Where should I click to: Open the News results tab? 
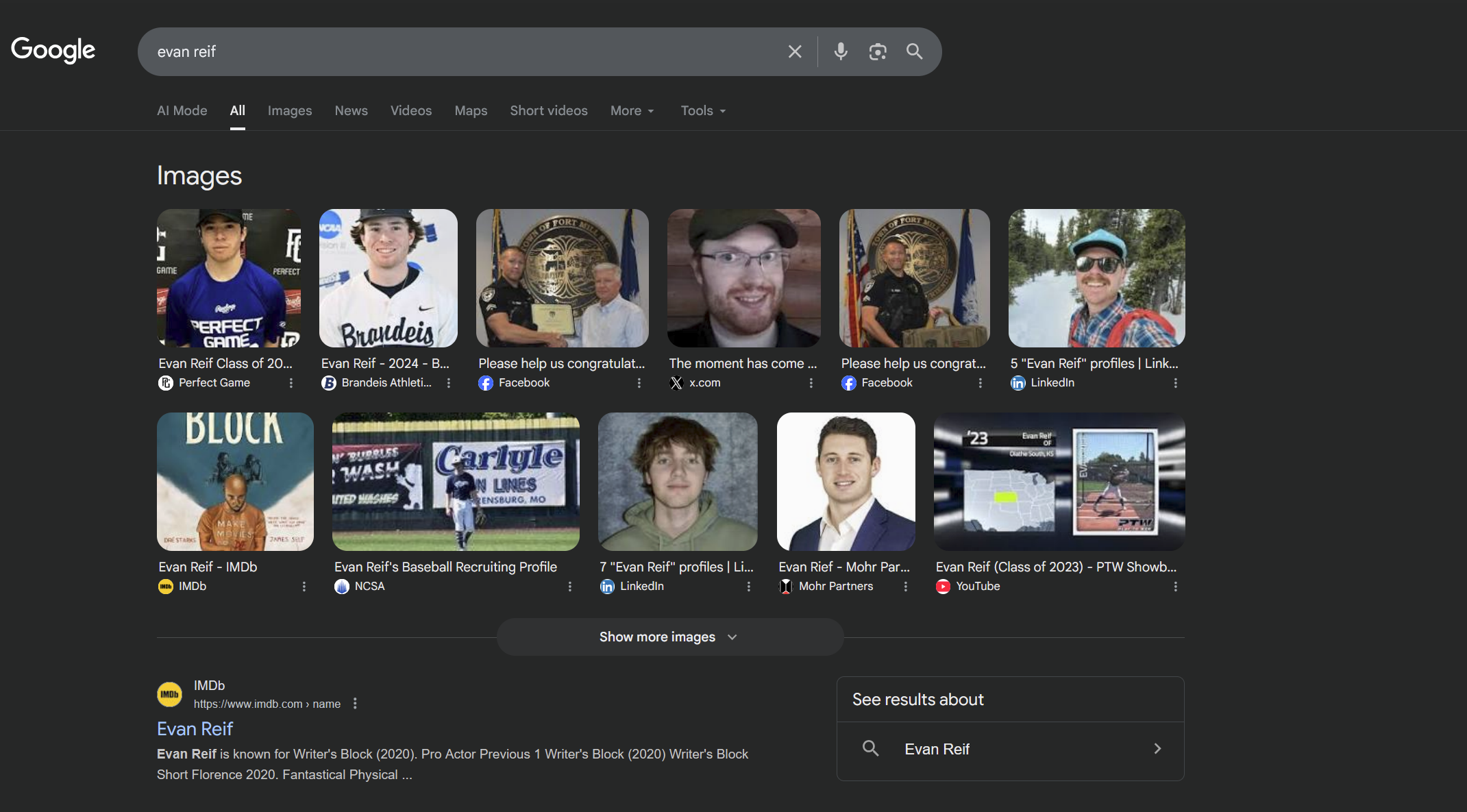point(351,110)
